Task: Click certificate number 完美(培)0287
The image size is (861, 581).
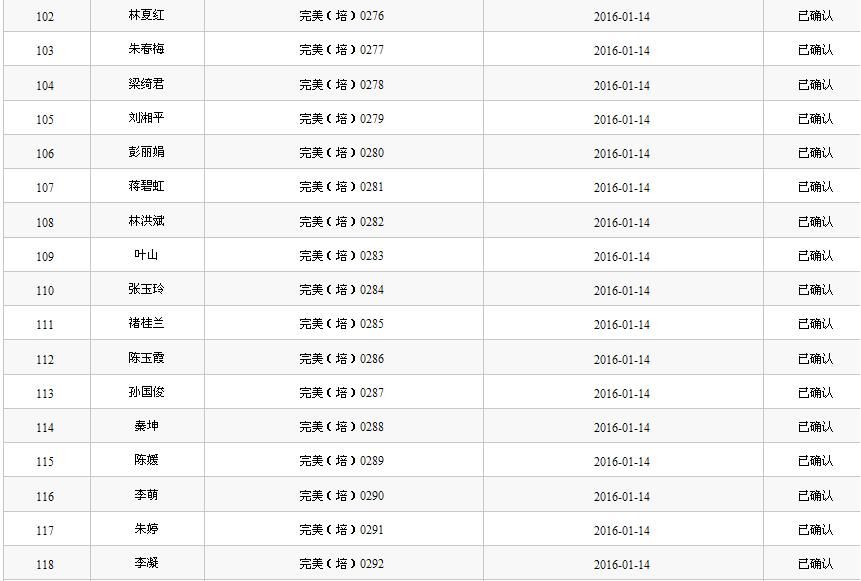Action: [x=341, y=393]
